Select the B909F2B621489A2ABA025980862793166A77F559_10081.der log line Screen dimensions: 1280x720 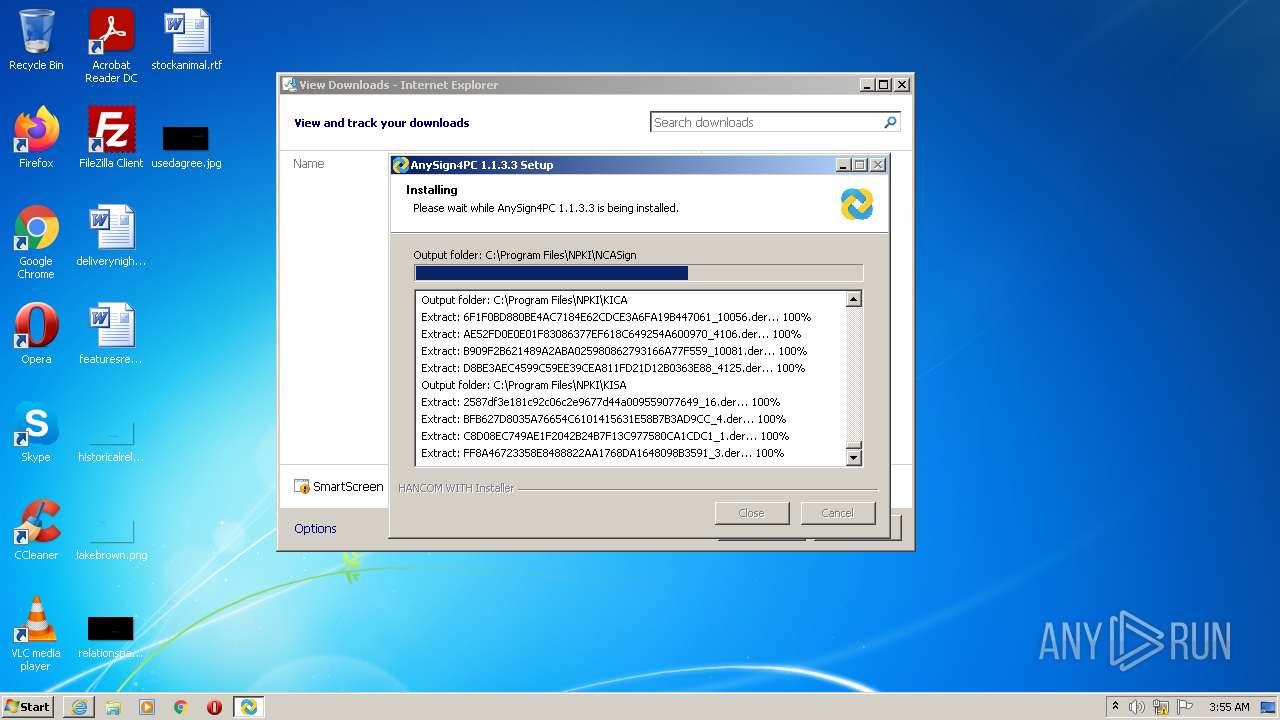[x=614, y=351]
